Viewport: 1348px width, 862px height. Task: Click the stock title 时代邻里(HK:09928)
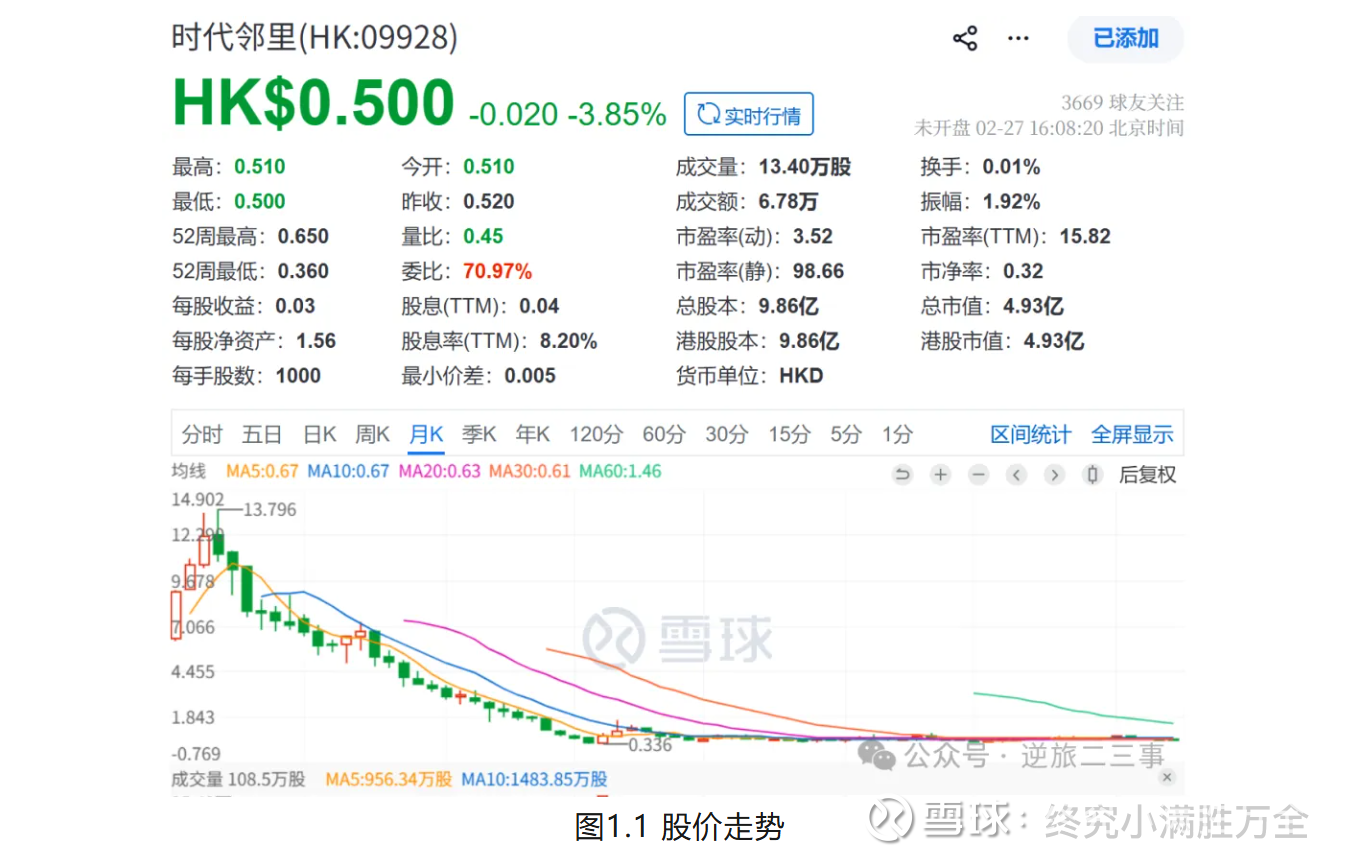[x=315, y=38]
